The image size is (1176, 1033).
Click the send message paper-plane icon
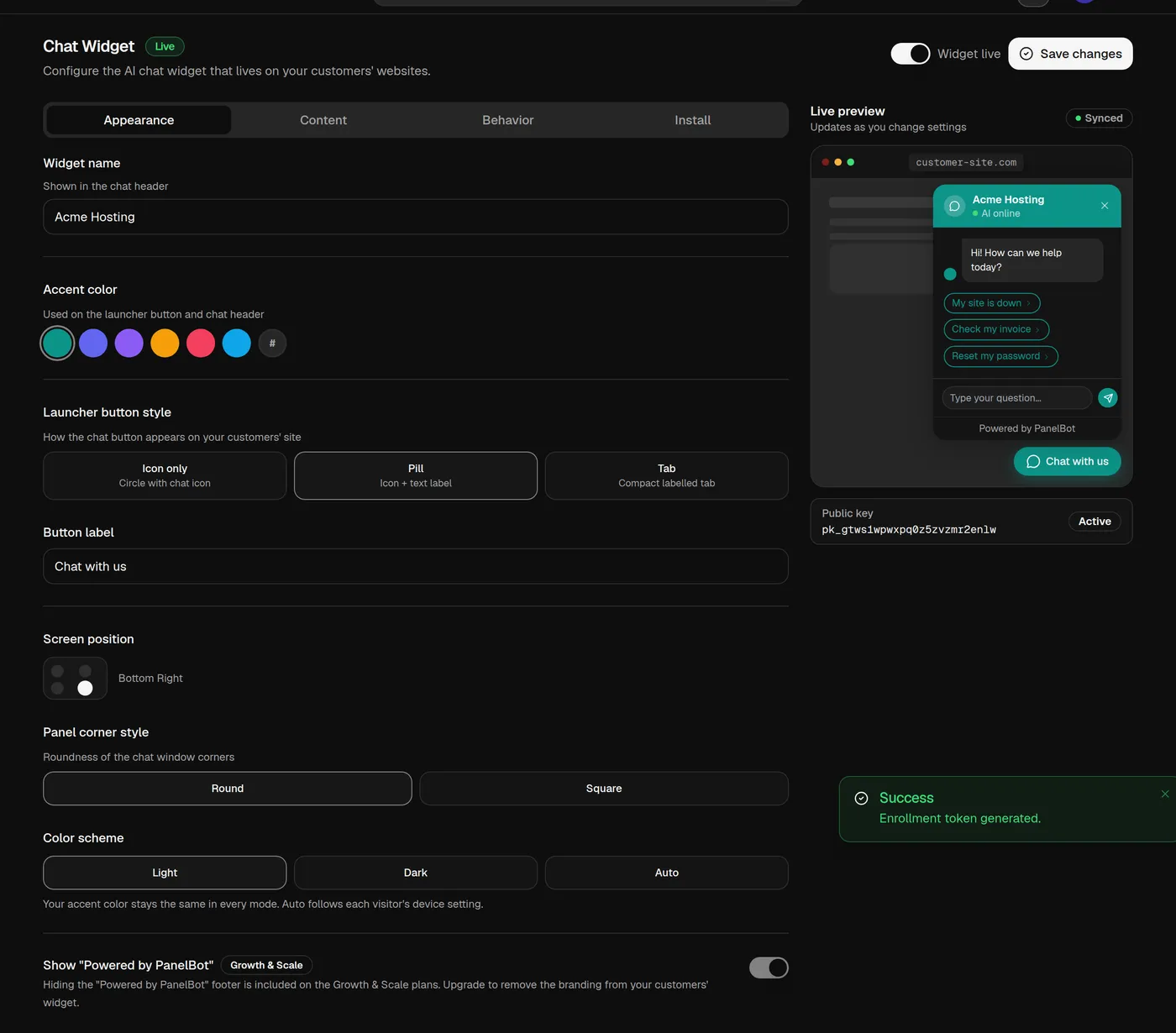pos(1108,398)
